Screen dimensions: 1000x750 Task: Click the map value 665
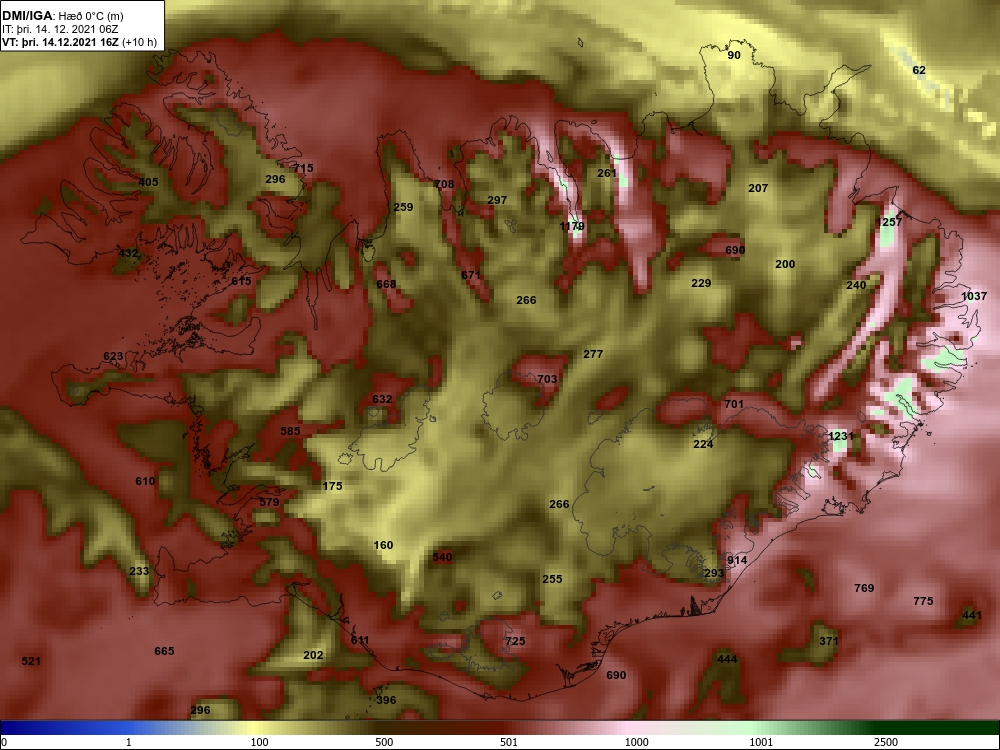(164, 651)
